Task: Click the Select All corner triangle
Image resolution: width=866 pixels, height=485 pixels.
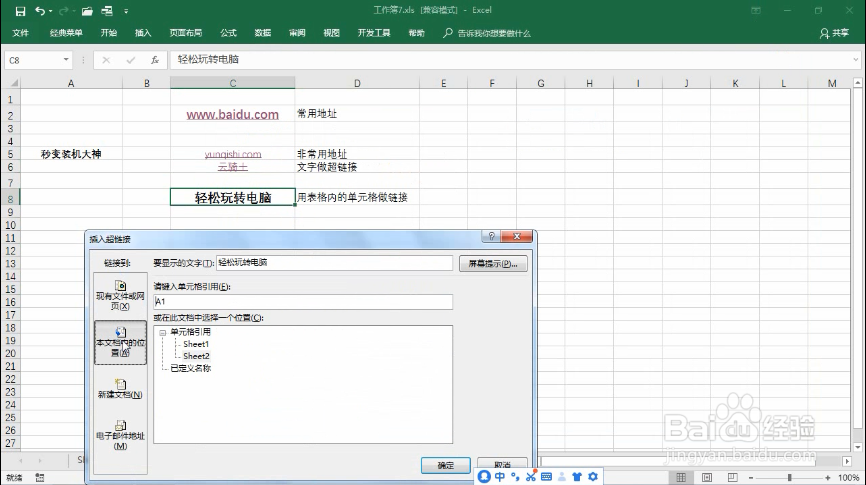Action: coord(13,83)
